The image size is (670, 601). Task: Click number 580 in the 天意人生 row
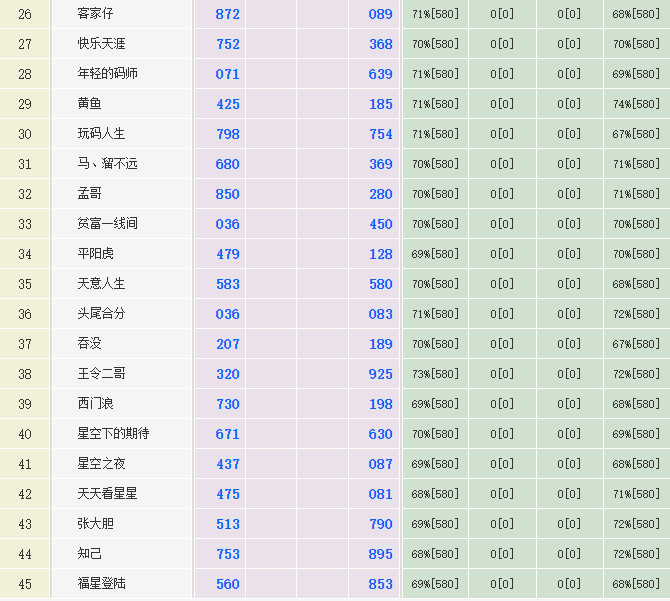[380, 284]
